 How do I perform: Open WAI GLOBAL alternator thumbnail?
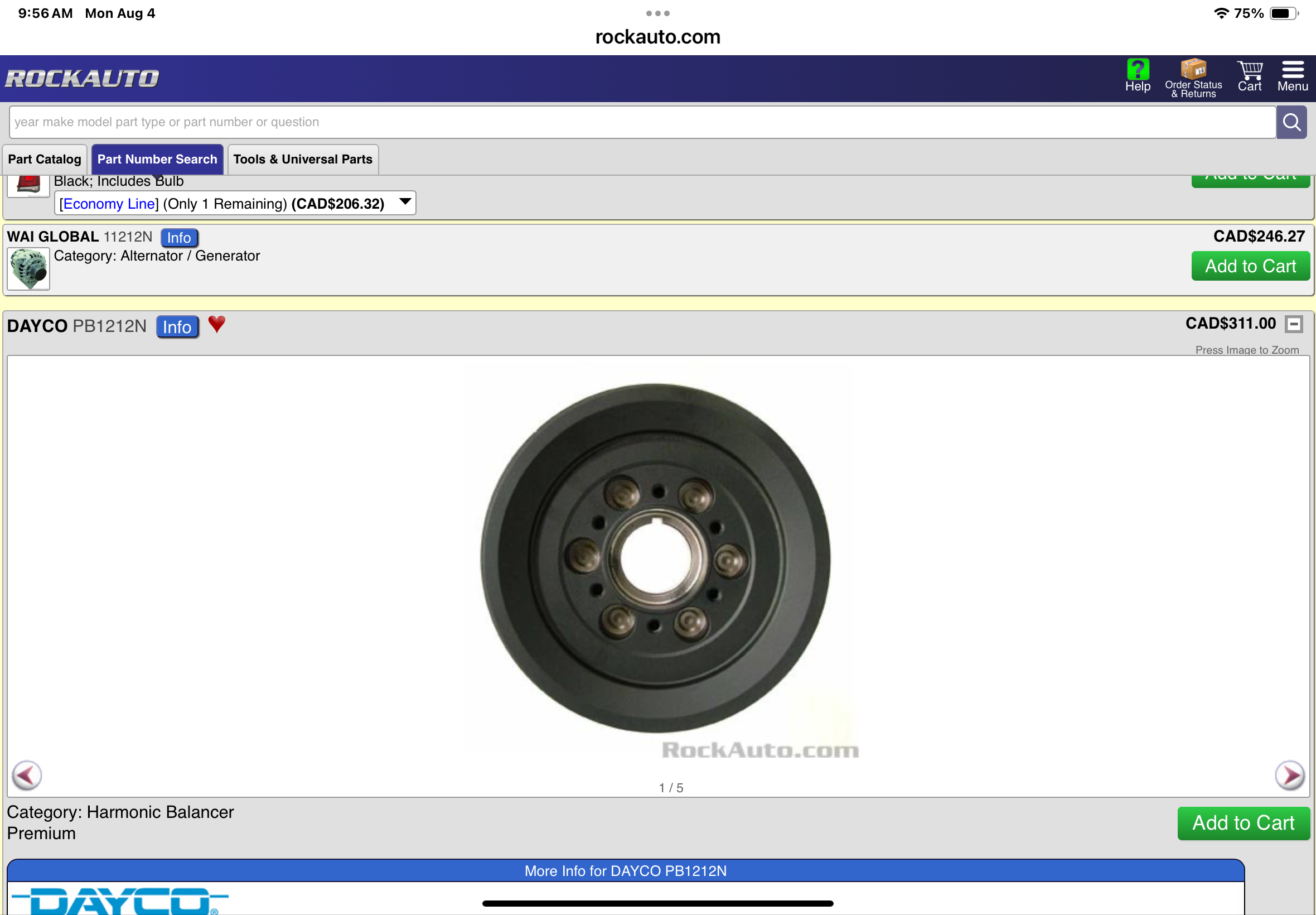pyautogui.click(x=28, y=269)
